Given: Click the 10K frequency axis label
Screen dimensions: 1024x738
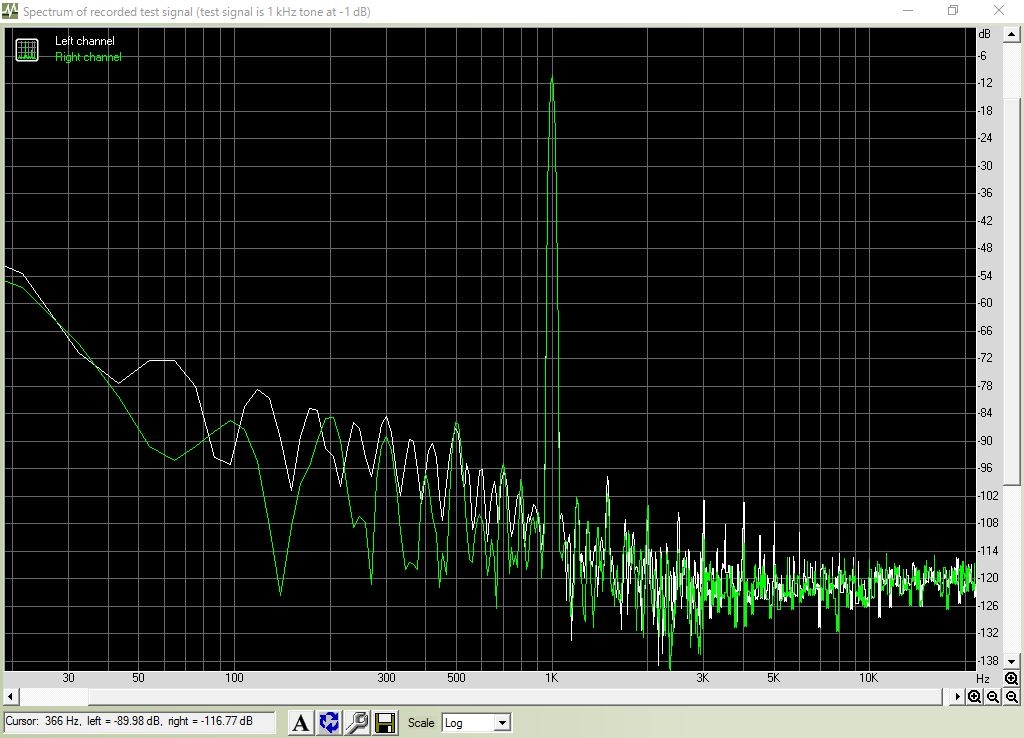Looking at the screenshot, I should click(x=869, y=678).
